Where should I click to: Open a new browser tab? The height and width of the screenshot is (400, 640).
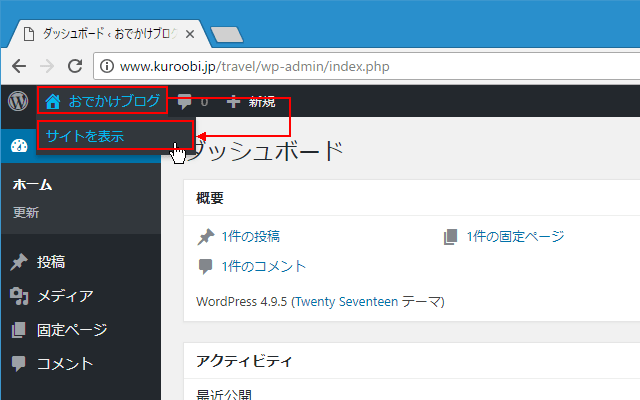[x=227, y=35]
